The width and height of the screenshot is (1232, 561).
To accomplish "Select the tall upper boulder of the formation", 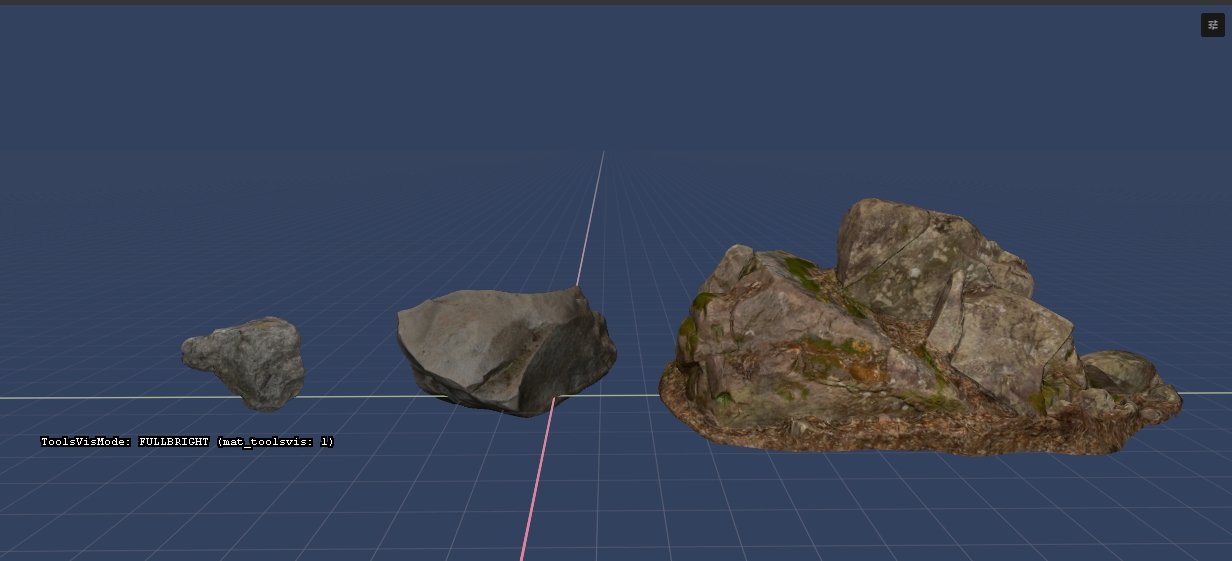I will coord(910,250).
